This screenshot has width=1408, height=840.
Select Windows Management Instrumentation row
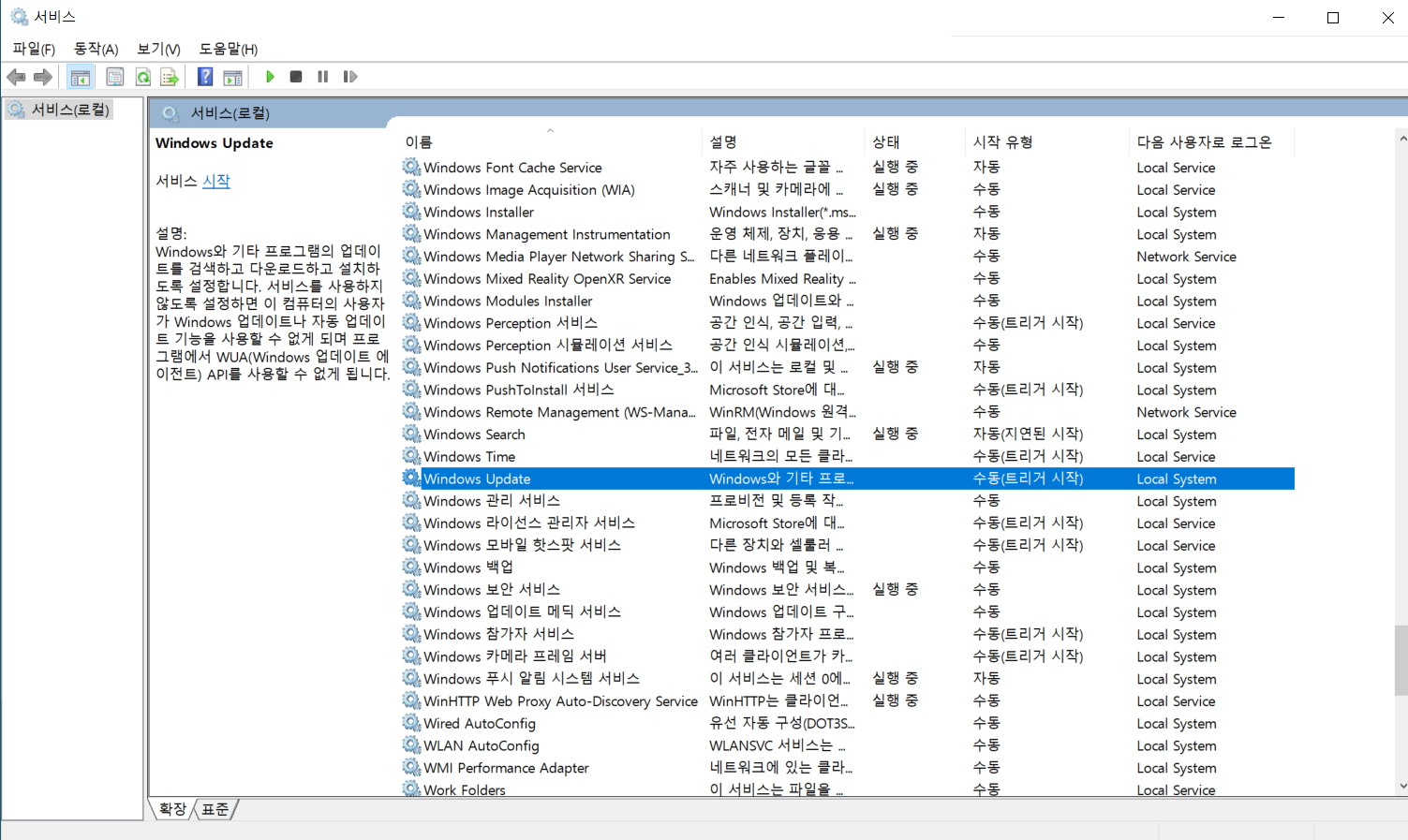point(848,234)
